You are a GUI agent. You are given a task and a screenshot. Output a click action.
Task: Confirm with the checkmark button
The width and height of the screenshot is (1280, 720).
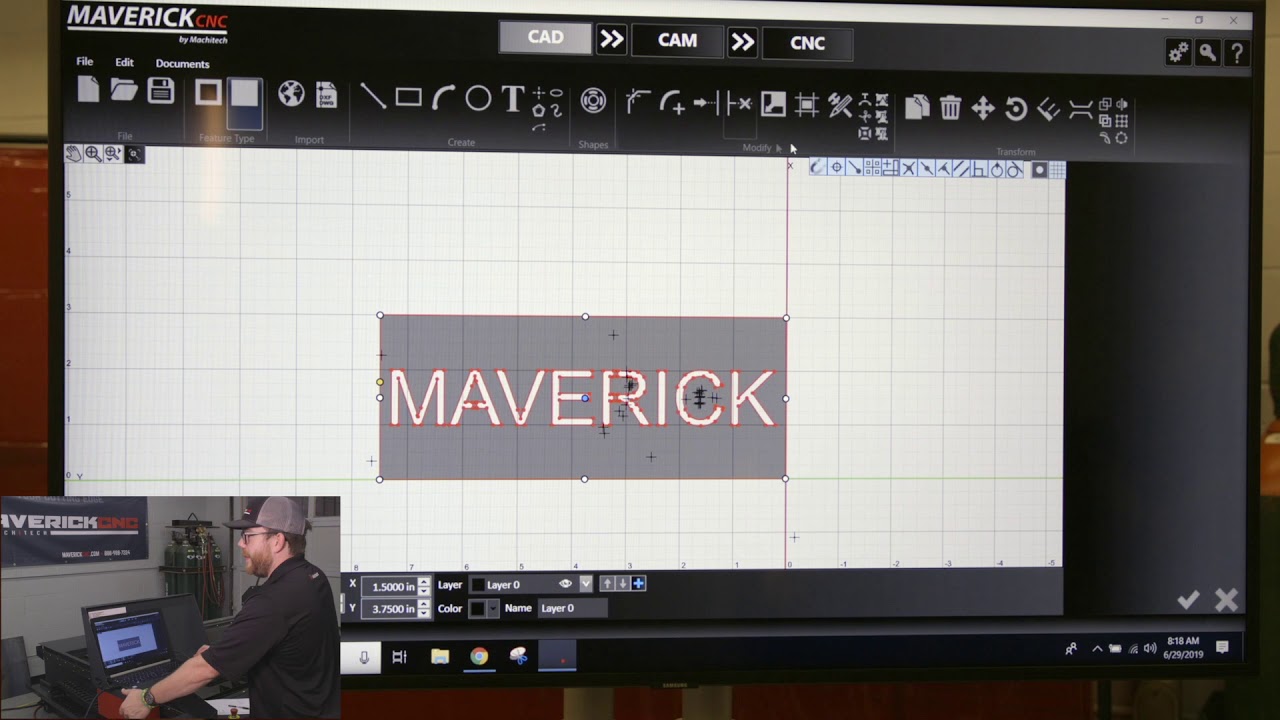pyautogui.click(x=1188, y=600)
